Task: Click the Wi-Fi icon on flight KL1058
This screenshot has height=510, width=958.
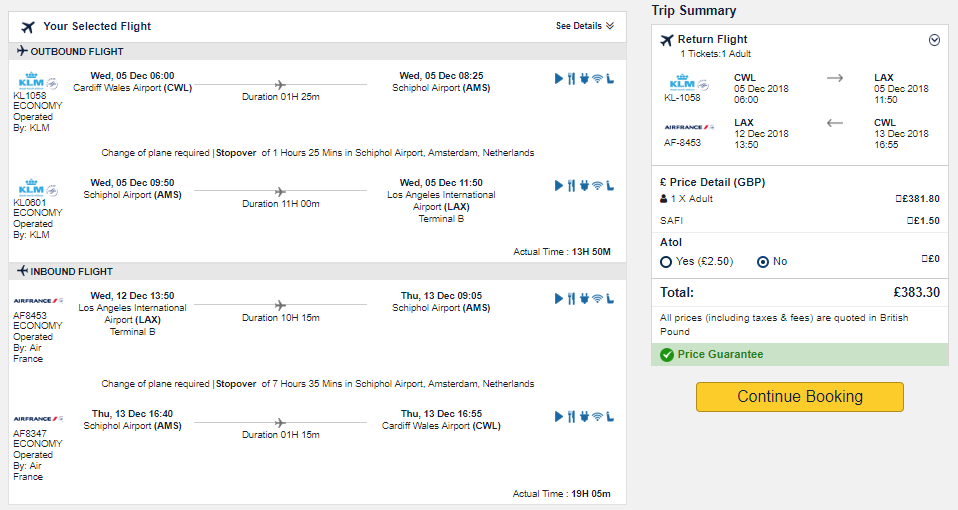Action: point(598,79)
